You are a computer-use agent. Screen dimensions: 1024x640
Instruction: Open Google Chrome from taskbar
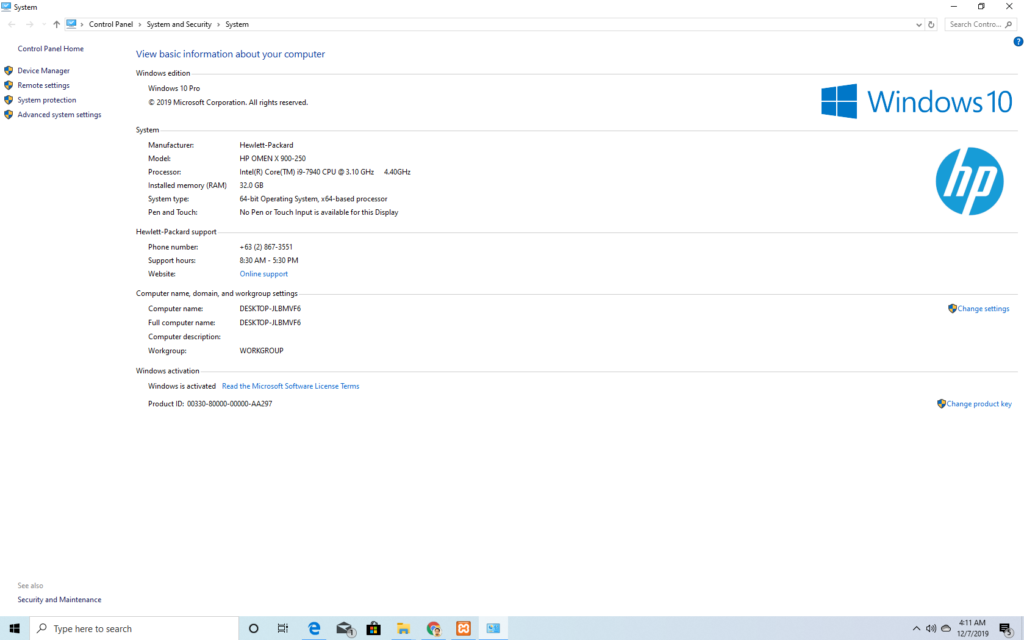(x=434, y=628)
